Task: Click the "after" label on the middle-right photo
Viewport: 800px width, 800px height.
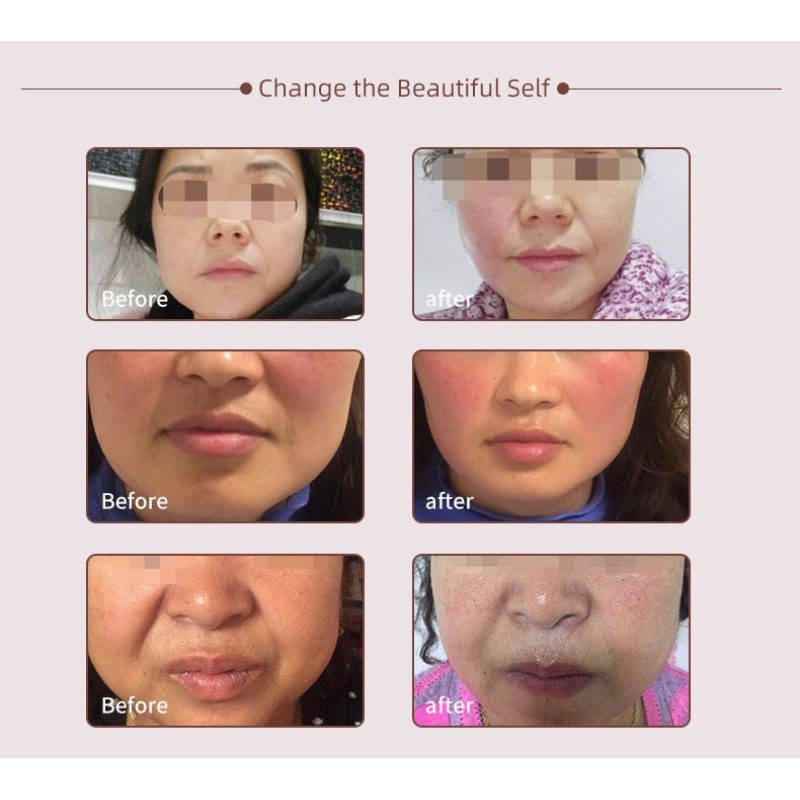Action: coord(449,502)
